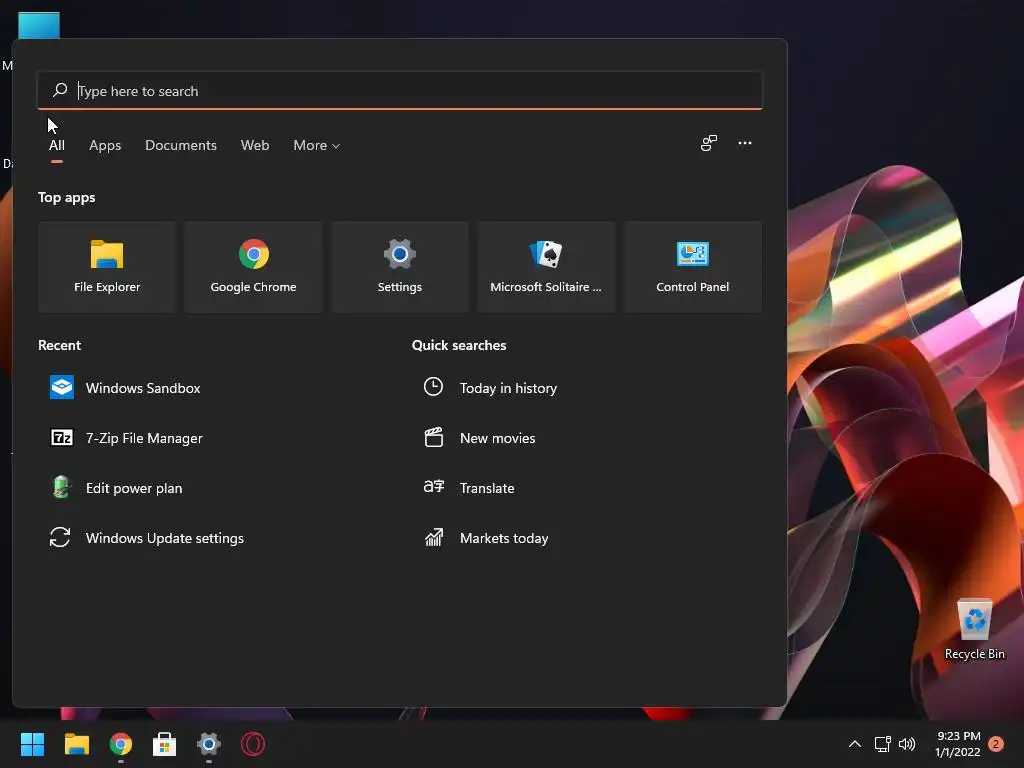Open the three-dot options menu
The image size is (1024, 768).
click(x=744, y=143)
